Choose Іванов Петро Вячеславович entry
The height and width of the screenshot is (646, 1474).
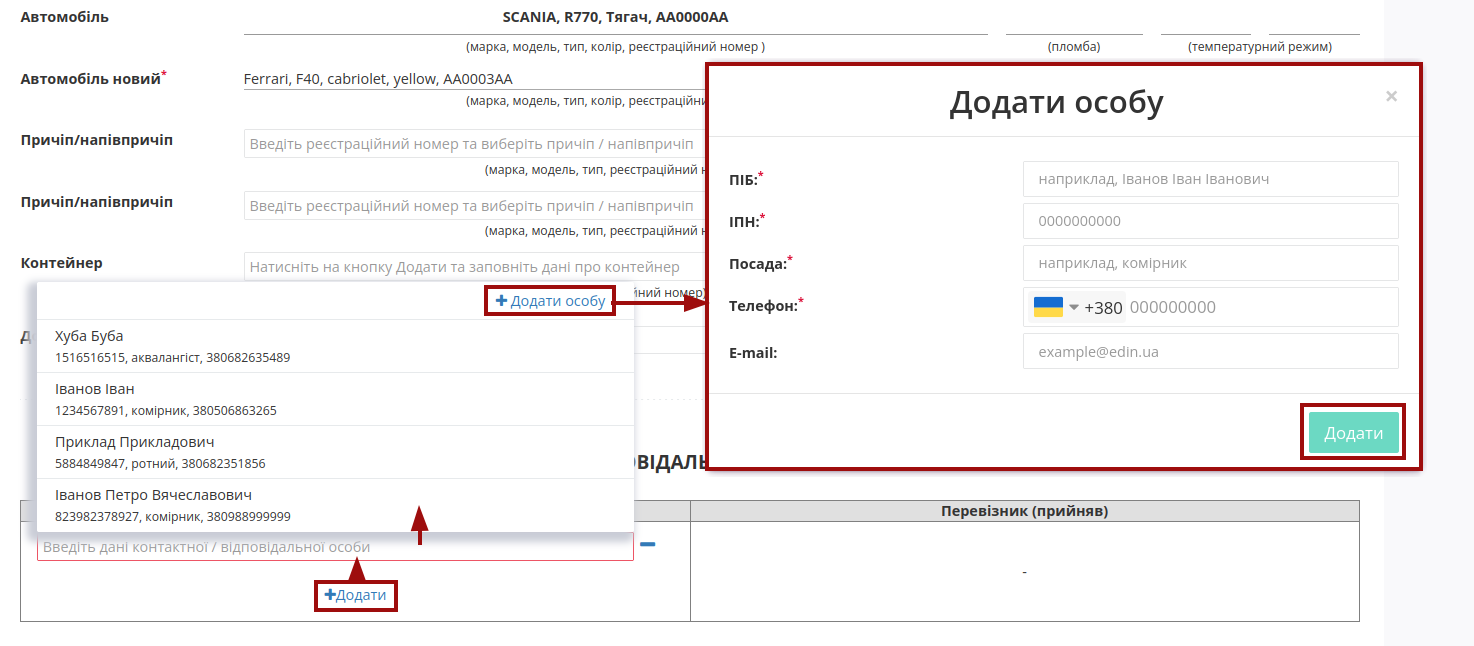point(335,505)
